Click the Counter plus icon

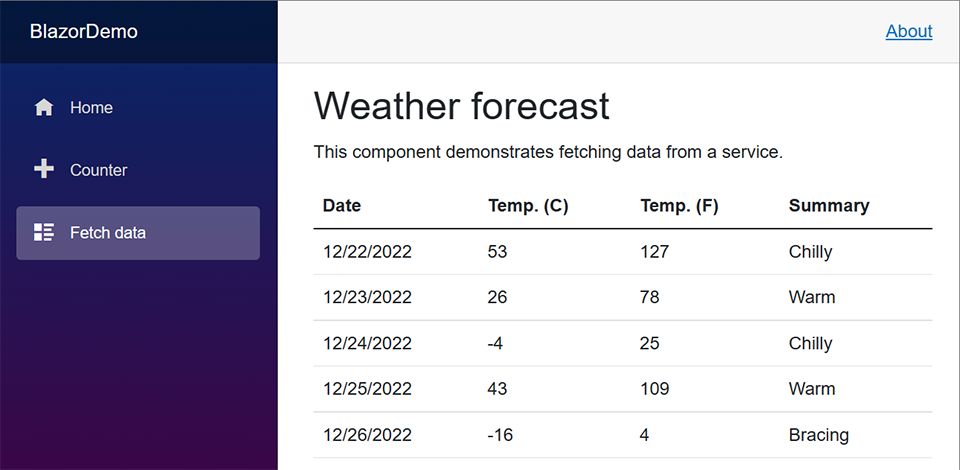[x=44, y=170]
